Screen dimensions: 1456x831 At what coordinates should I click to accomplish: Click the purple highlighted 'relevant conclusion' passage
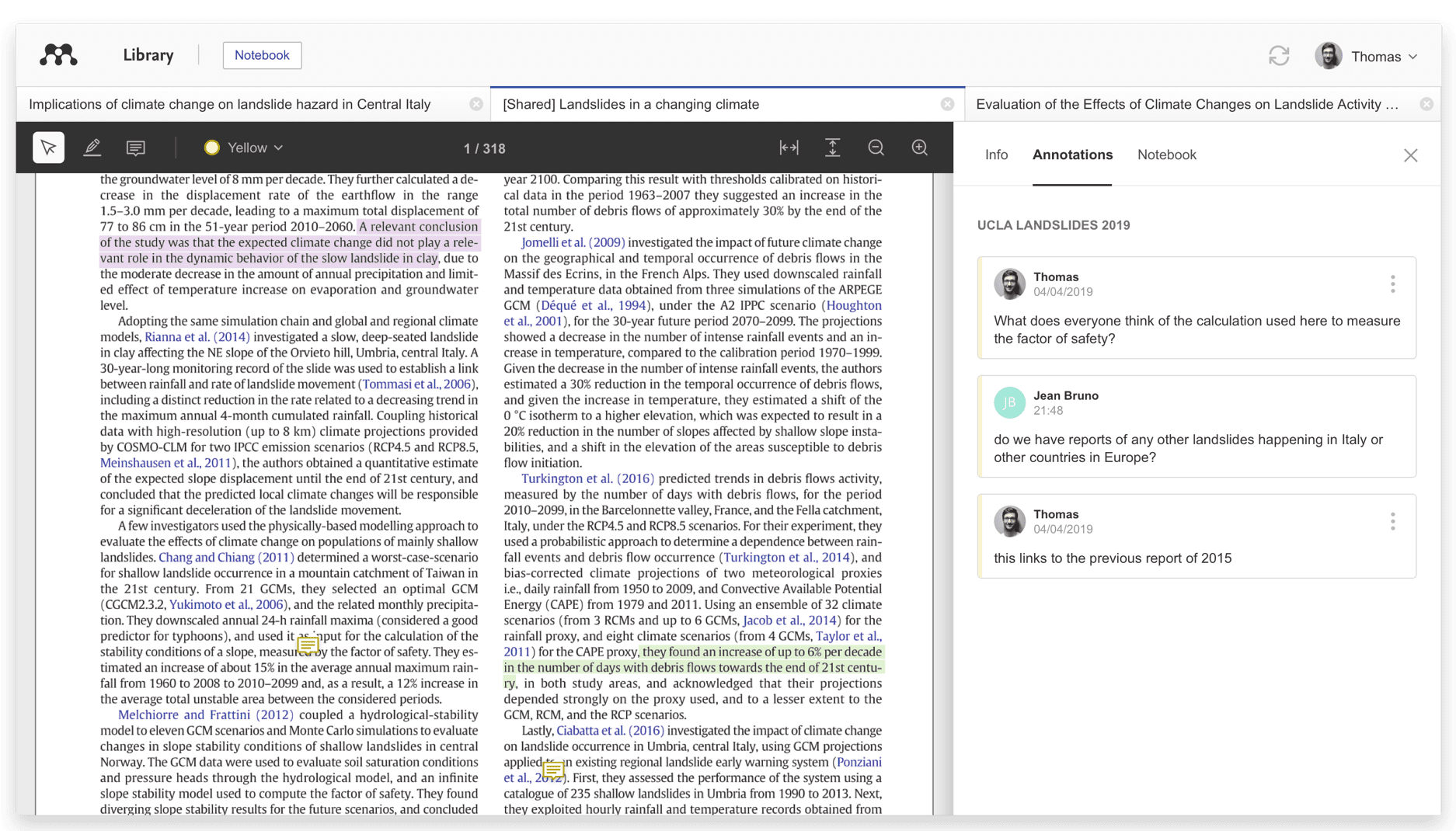(289, 242)
